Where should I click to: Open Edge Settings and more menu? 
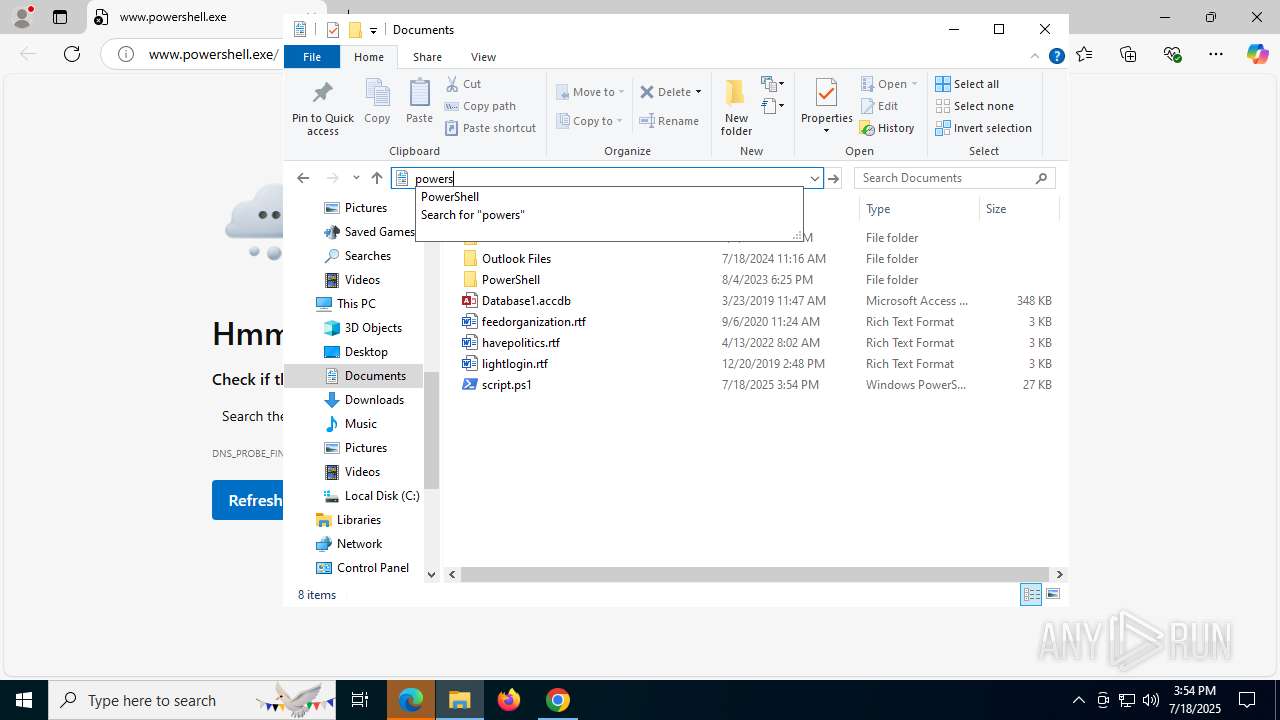(1216, 54)
